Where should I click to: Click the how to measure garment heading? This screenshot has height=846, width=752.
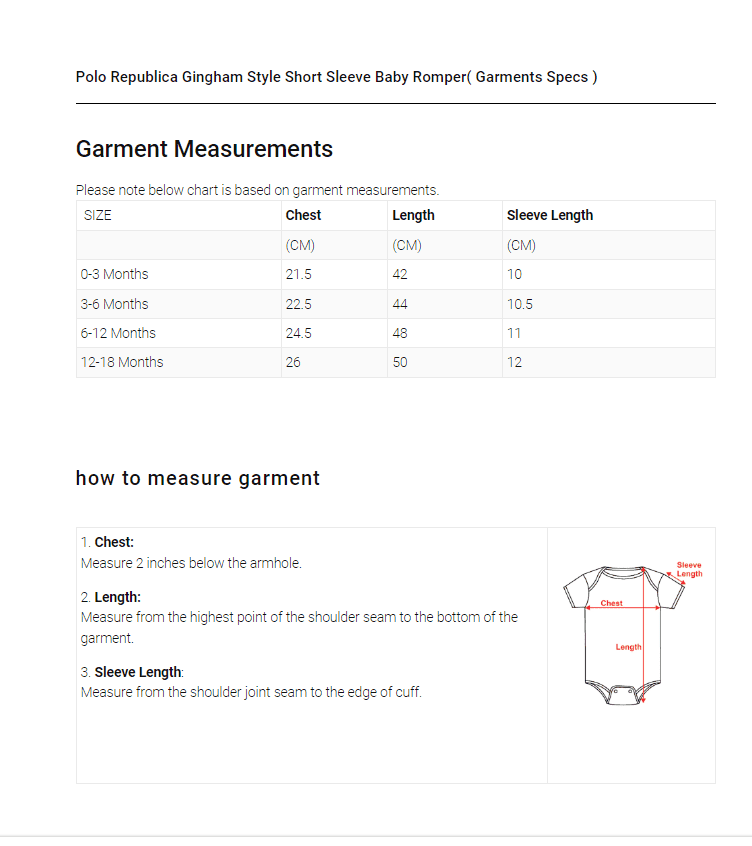(x=198, y=478)
